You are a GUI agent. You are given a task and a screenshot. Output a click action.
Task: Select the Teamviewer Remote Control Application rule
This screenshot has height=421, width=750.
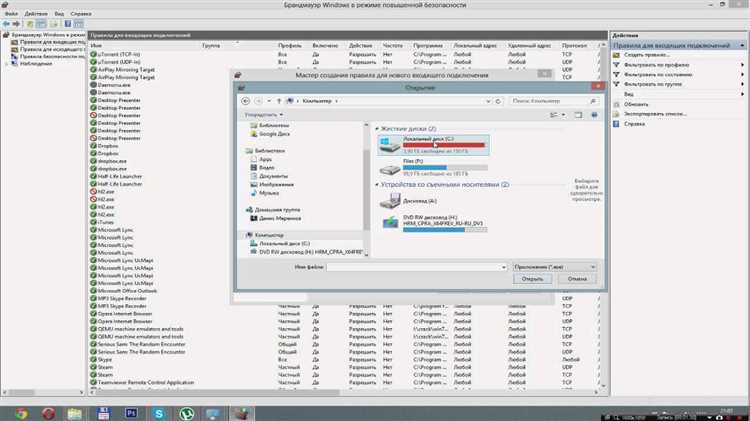146,383
